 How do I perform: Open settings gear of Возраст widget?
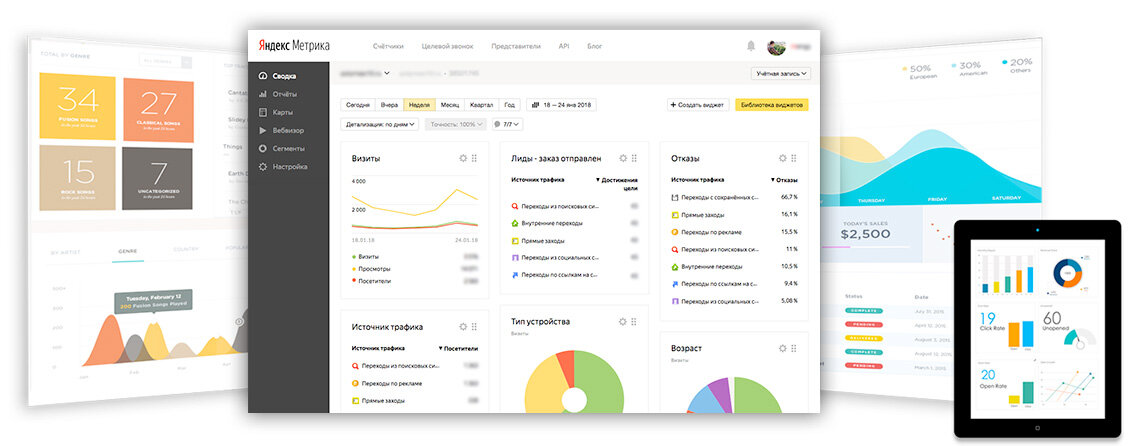pos(782,349)
